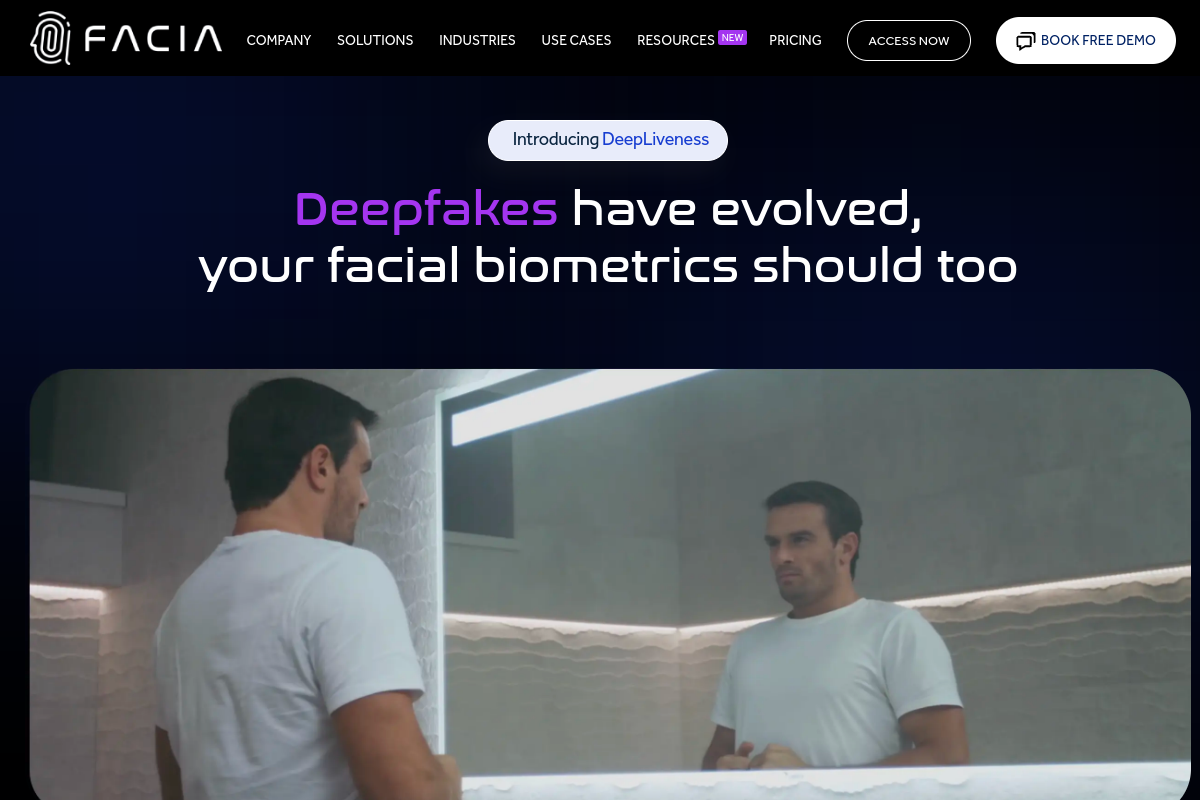Open the Use Cases menu
Image resolution: width=1200 pixels, height=800 pixels.
pos(576,40)
